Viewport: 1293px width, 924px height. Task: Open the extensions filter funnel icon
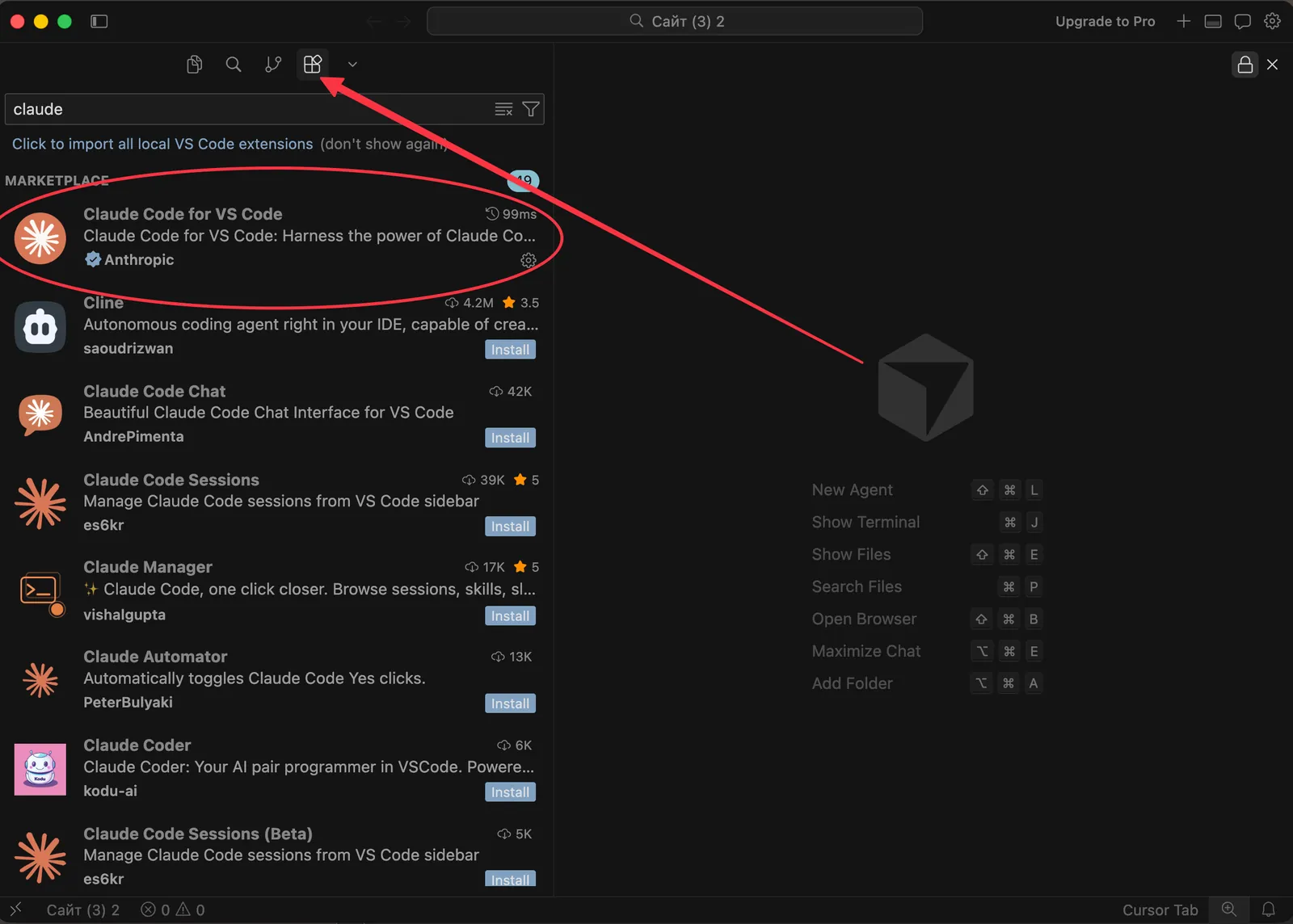tap(531, 109)
